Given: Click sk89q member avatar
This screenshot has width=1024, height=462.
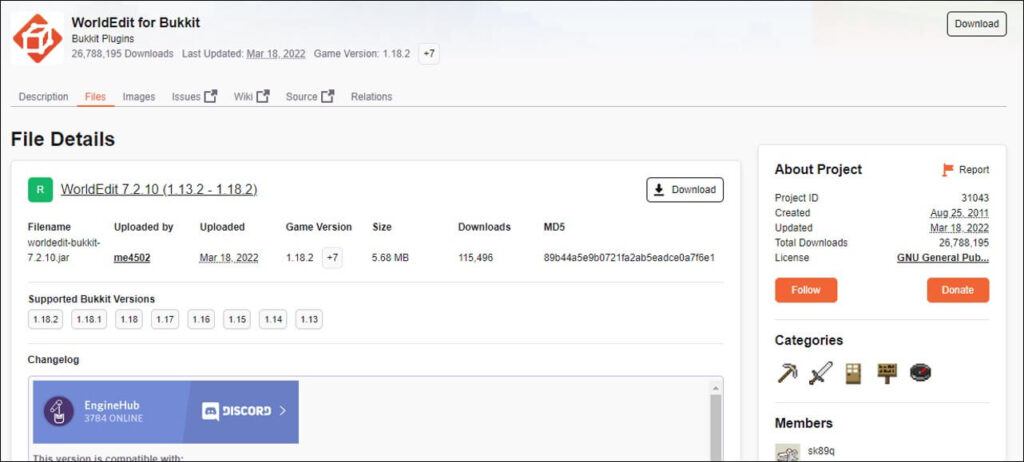Looking at the screenshot, I should [787, 453].
